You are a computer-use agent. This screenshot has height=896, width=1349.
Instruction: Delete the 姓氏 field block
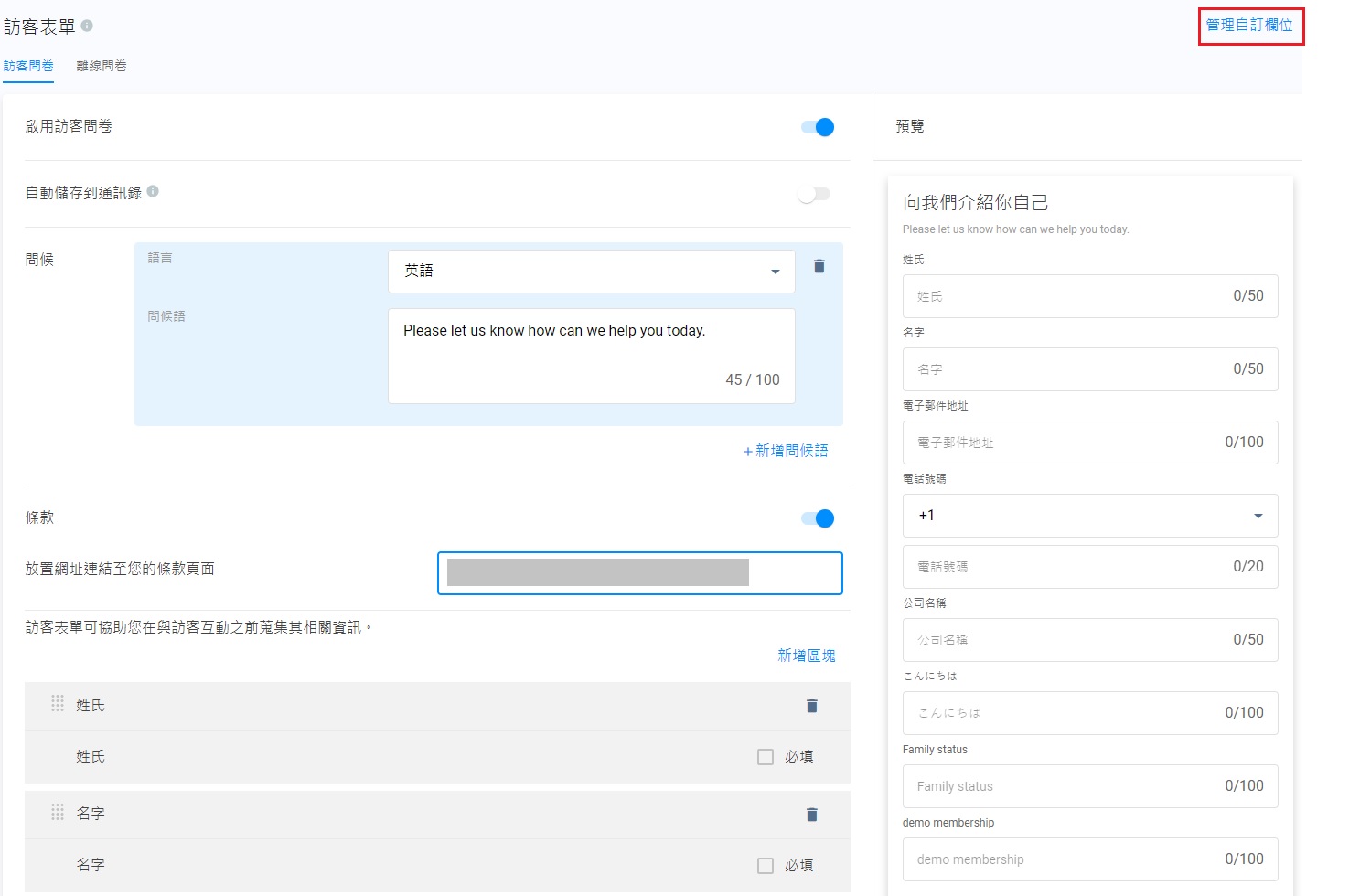click(811, 706)
